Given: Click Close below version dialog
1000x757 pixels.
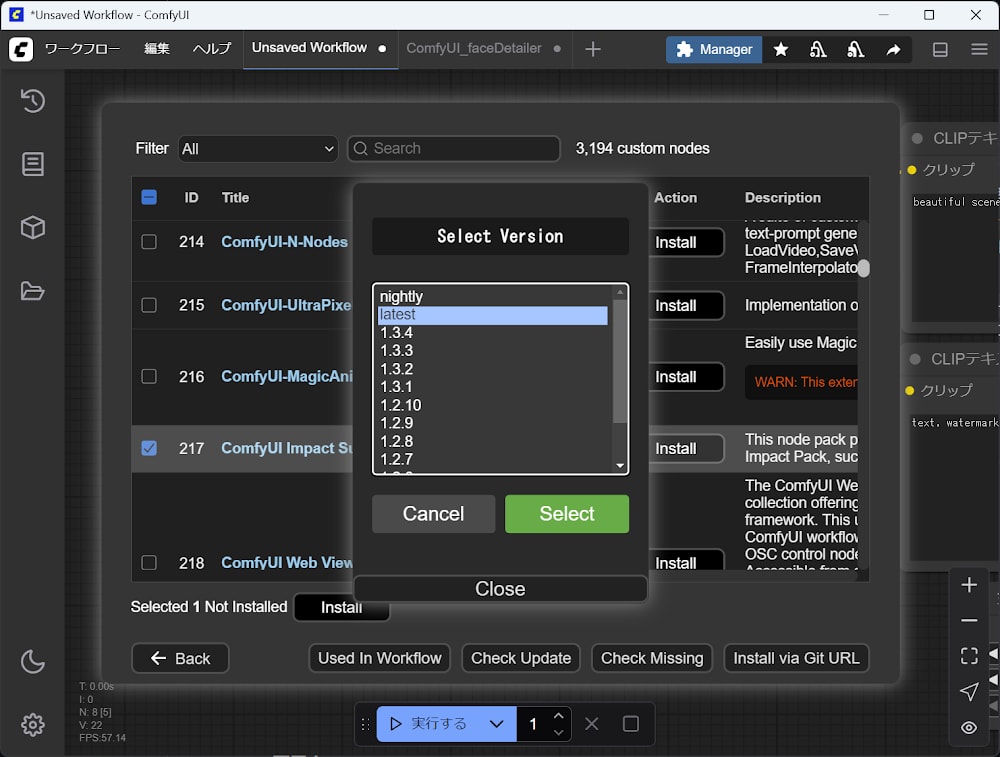Looking at the screenshot, I should (x=500, y=589).
